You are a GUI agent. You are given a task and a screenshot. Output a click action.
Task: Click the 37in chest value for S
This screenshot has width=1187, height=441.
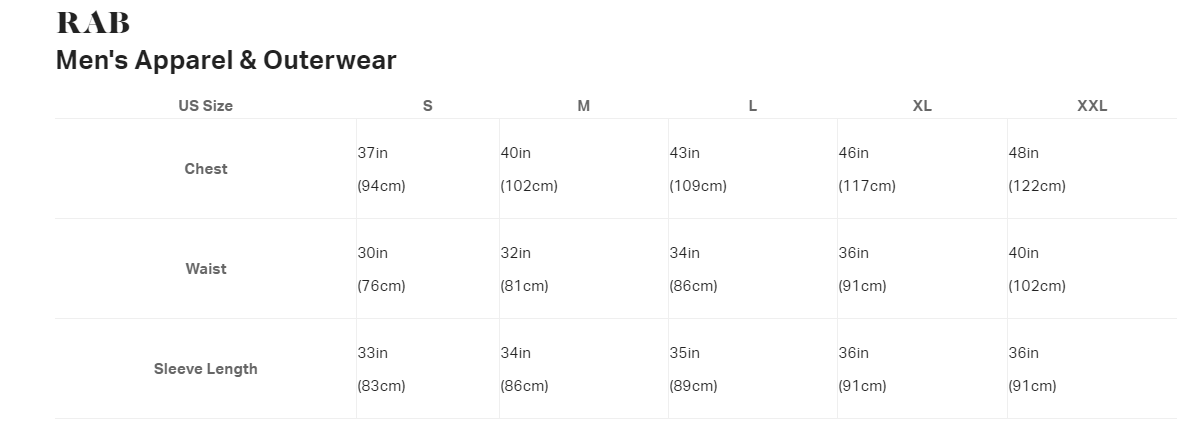(372, 153)
